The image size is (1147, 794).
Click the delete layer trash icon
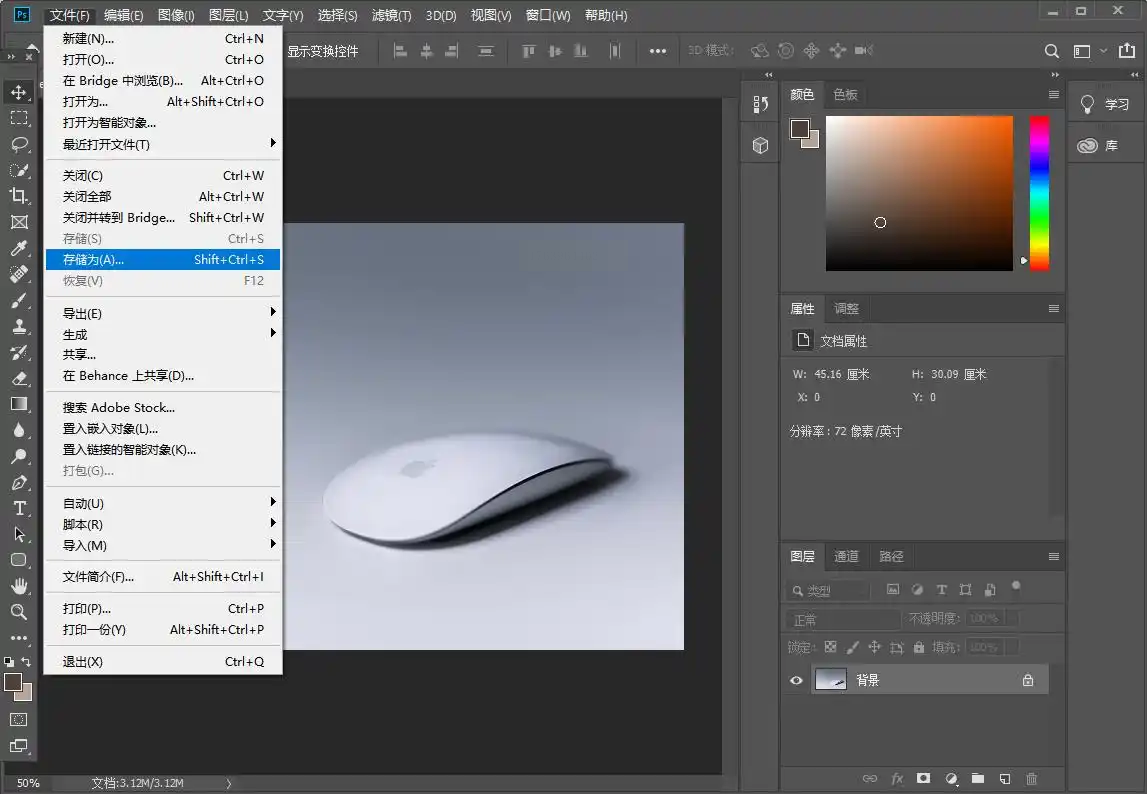click(1032, 778)
